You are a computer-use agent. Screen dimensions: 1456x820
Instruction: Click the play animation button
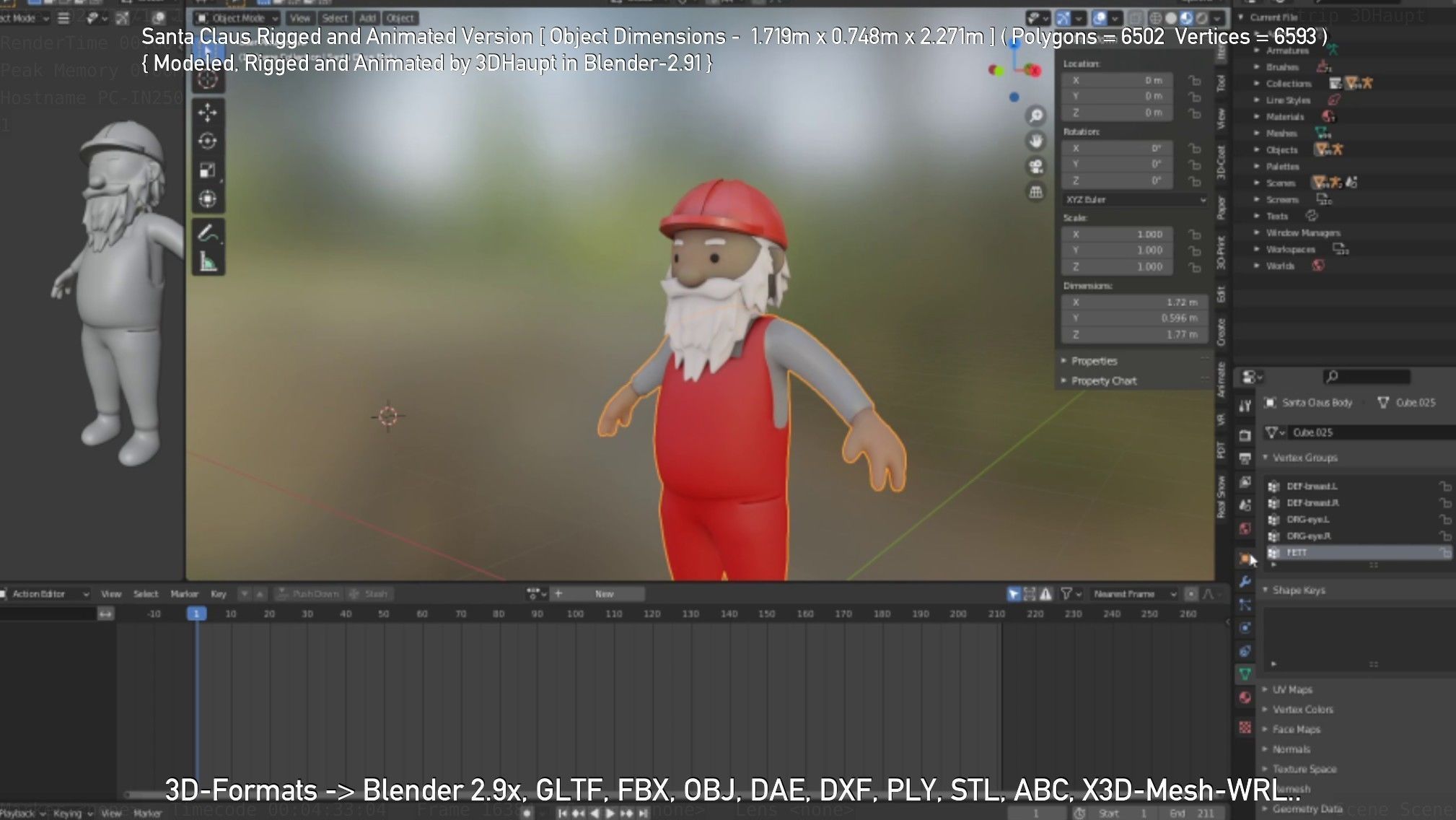[610, 814]
